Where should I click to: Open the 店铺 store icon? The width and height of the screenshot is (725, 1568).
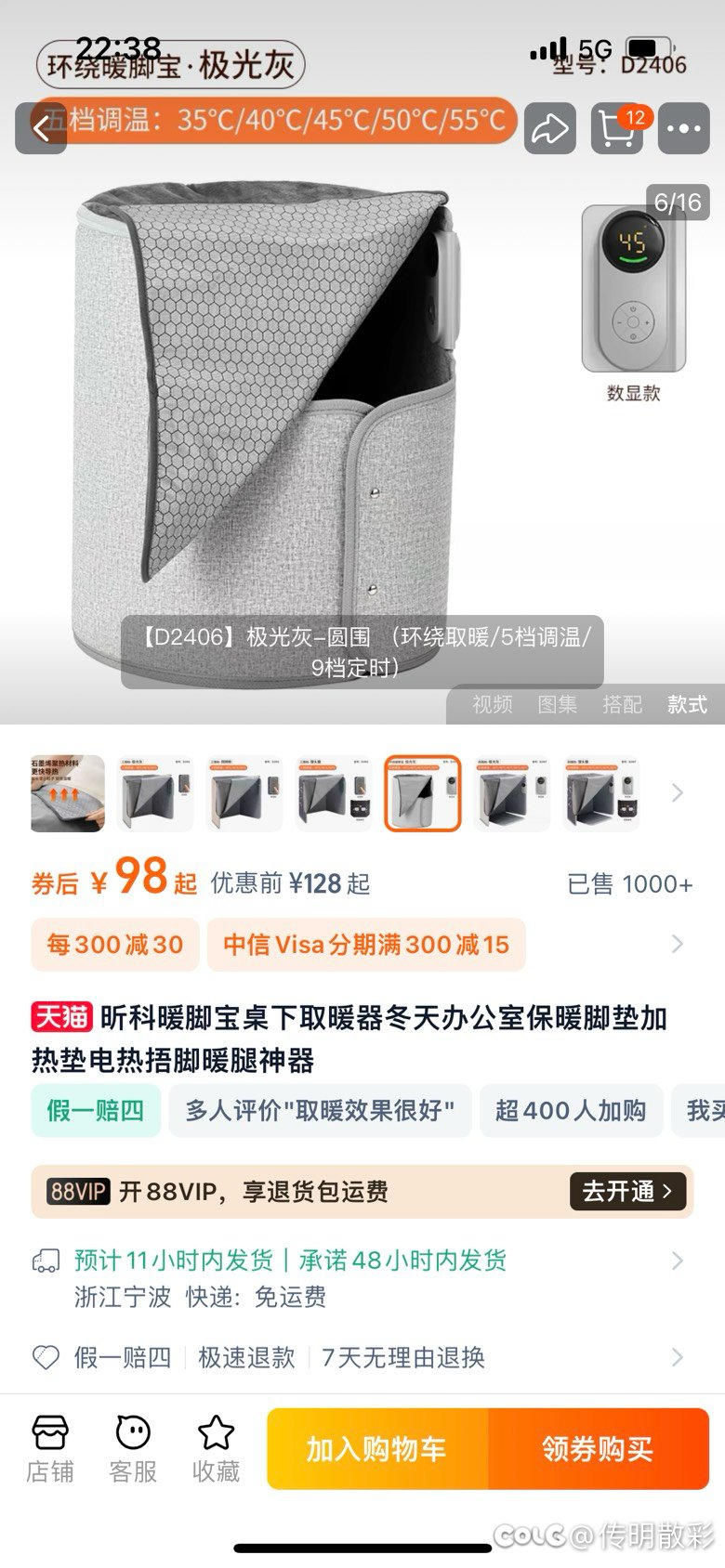(x=50, y=1449)
